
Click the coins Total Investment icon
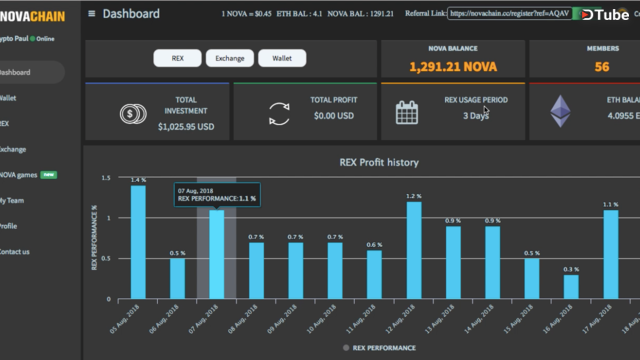(133, 114)
